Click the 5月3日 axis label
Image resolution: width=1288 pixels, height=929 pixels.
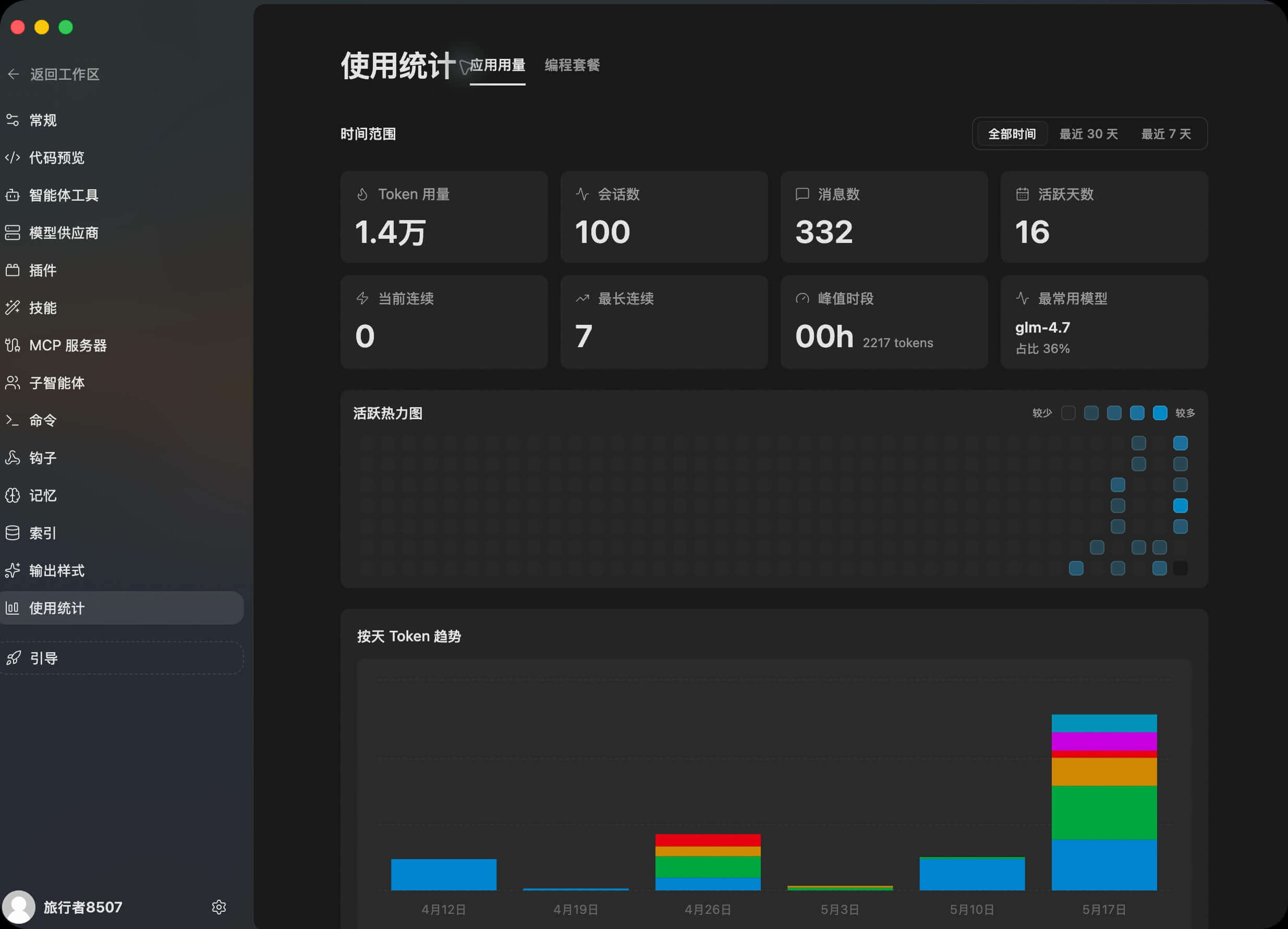click(x=840, y=909)
